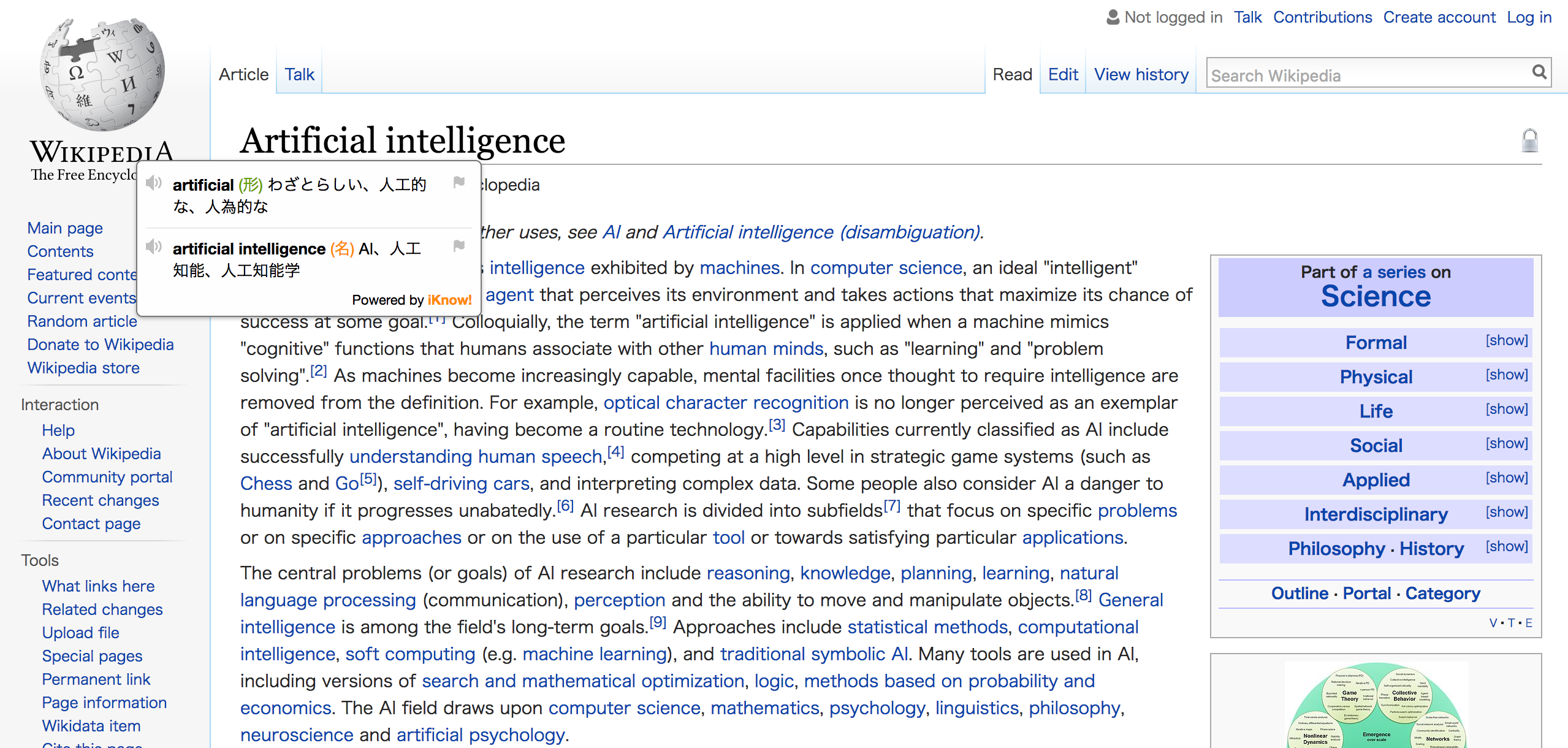Viewport: 1568px width, 748px height.
Task: Expand the Applied science section
Action: point(1506,478)
